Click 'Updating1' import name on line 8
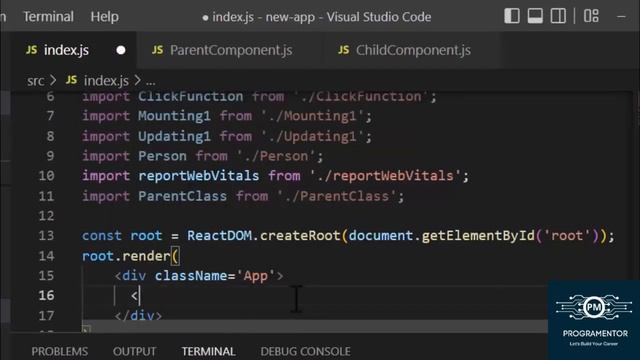The image size is (640, 360). coord(174,136)
